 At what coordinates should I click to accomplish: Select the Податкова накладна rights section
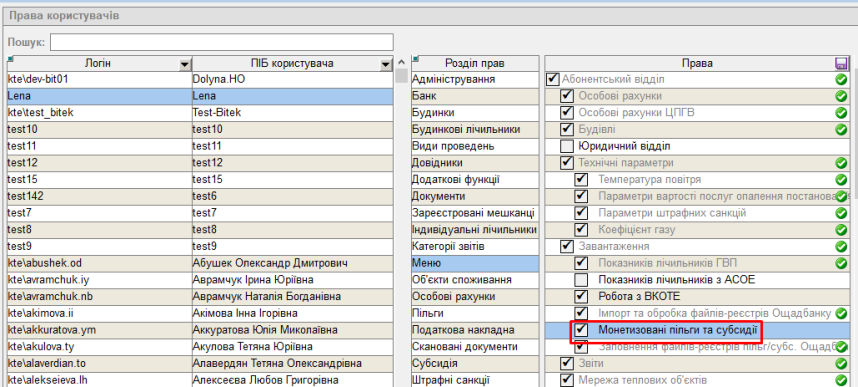tap(475, 330)
